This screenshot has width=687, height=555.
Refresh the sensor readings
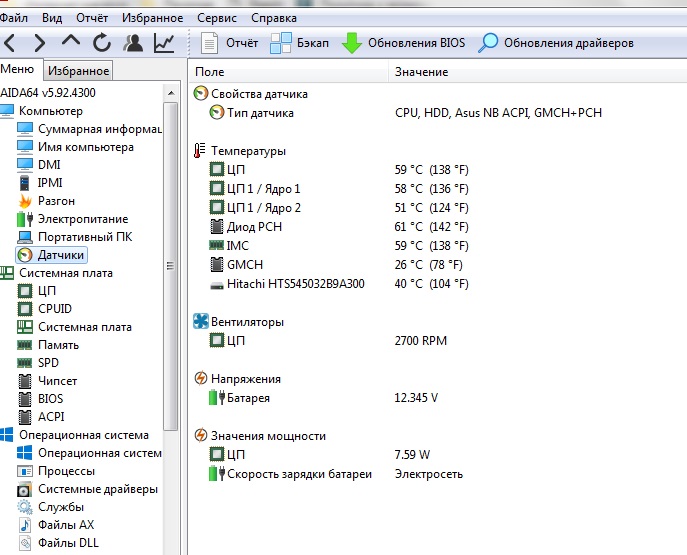(102, 43)
